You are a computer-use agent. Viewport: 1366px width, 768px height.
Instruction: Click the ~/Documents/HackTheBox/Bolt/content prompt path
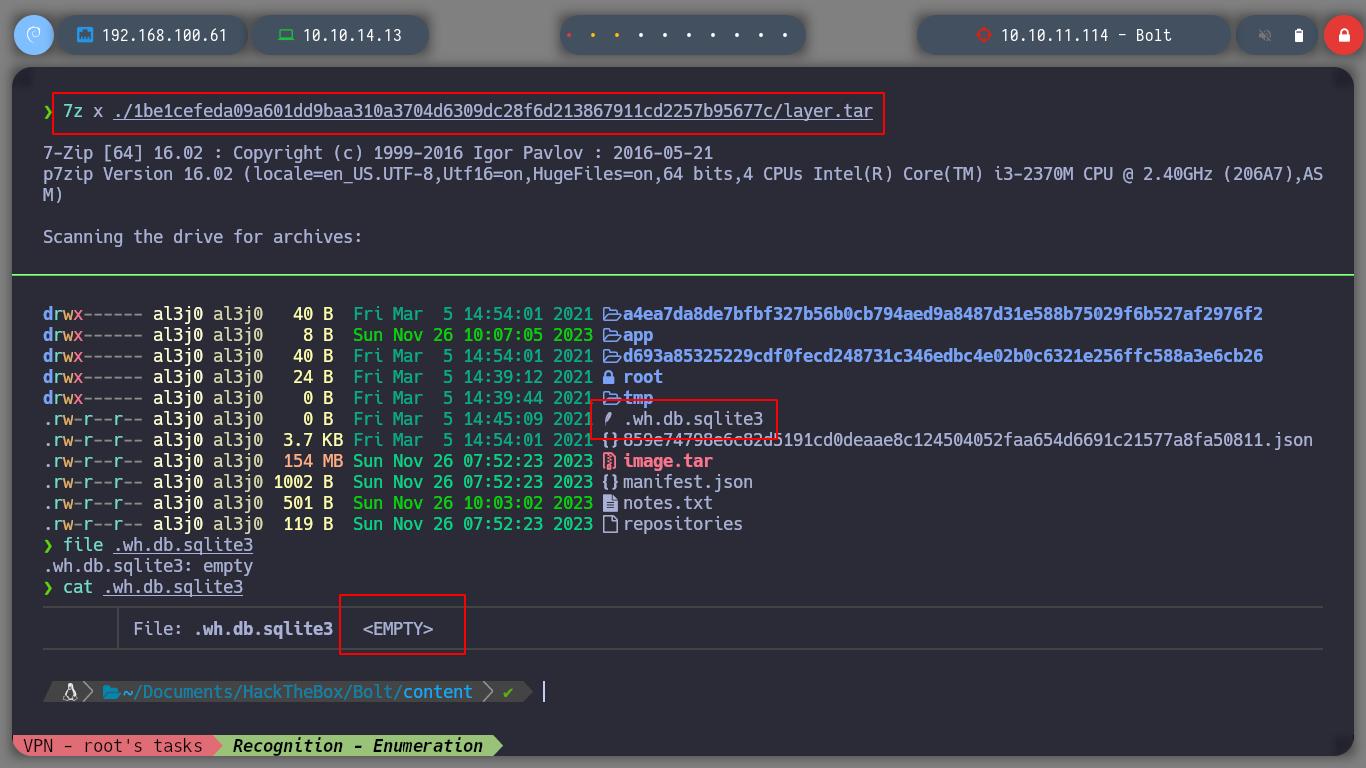pyautogui.click(x=298, y=692)
